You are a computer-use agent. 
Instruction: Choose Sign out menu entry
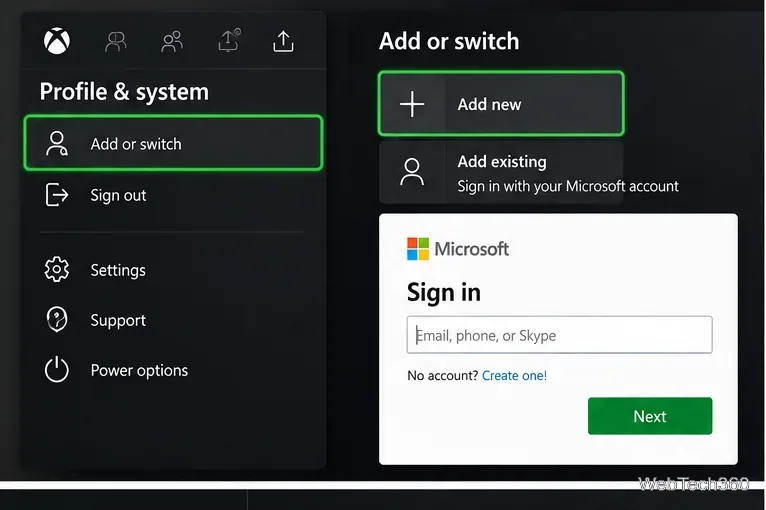click(173, 195)
